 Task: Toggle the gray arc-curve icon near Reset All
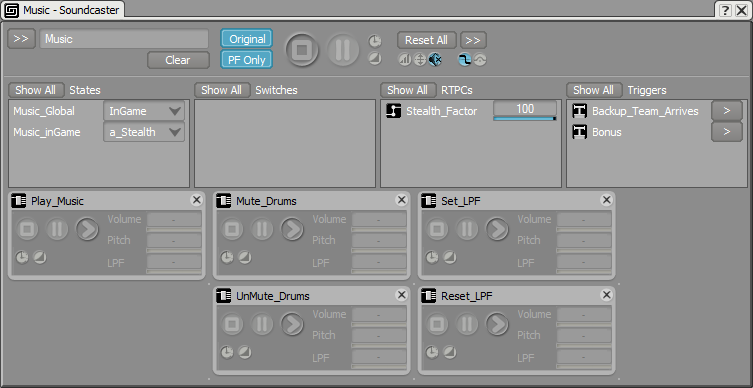tap(480, 60)
